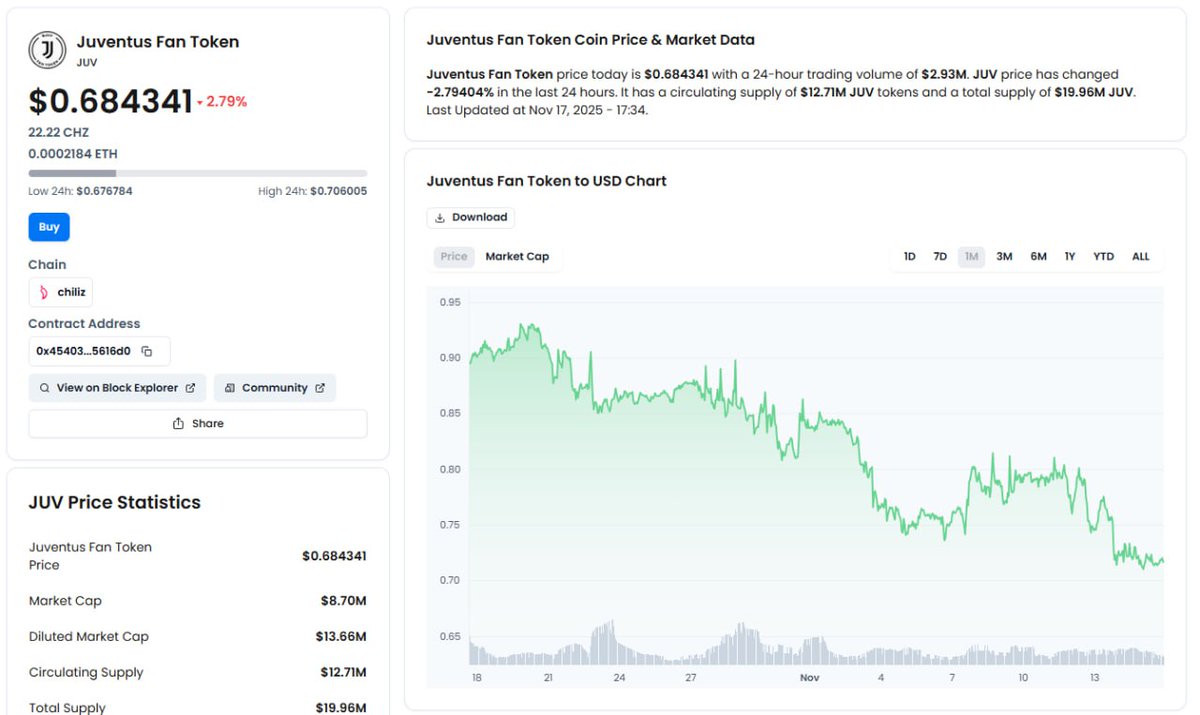The height and width of the screenshot is (715, 1200).
Task: Click the contract address 0x45403...5616d0 field
Action: [83, 351]
